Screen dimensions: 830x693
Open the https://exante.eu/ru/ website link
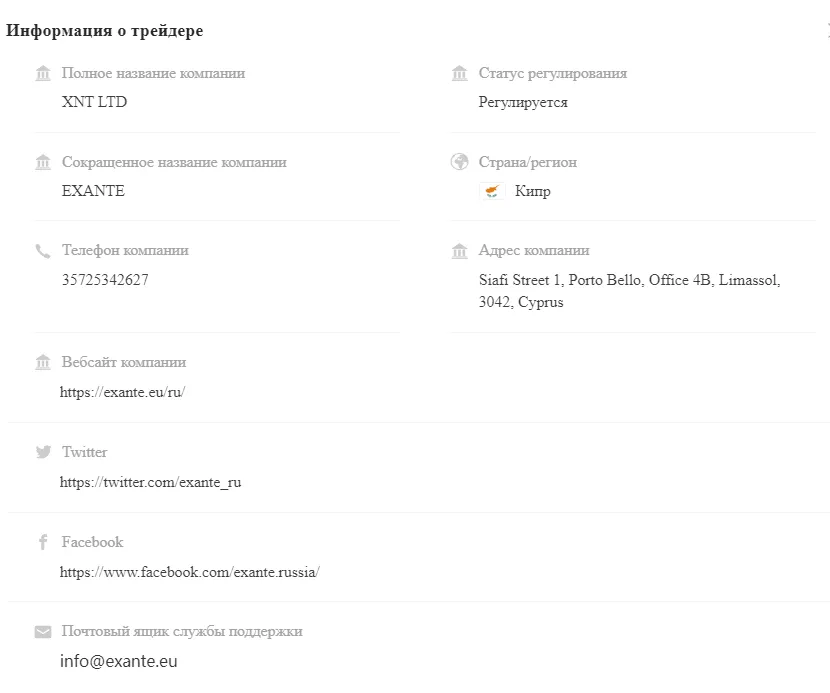pos(122,392)
